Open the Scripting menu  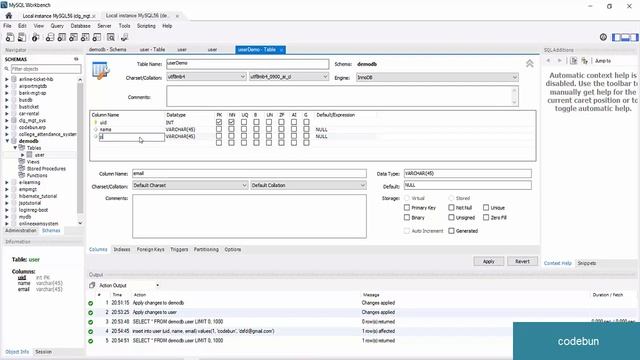pyautogui.click(x=146, y=26)
